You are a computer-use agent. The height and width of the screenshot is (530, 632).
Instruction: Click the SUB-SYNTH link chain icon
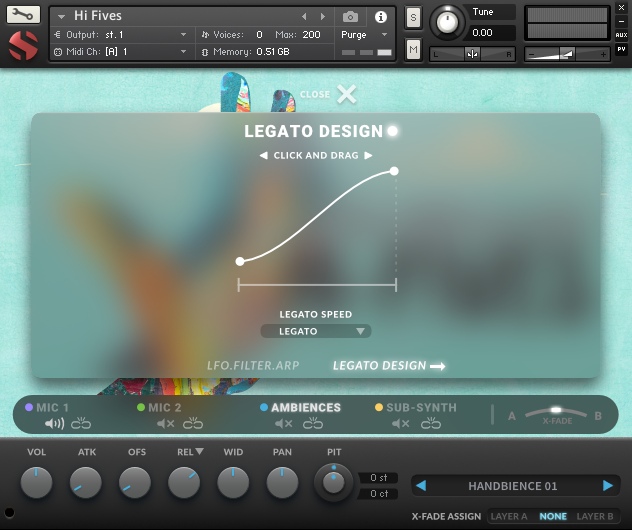431,423
